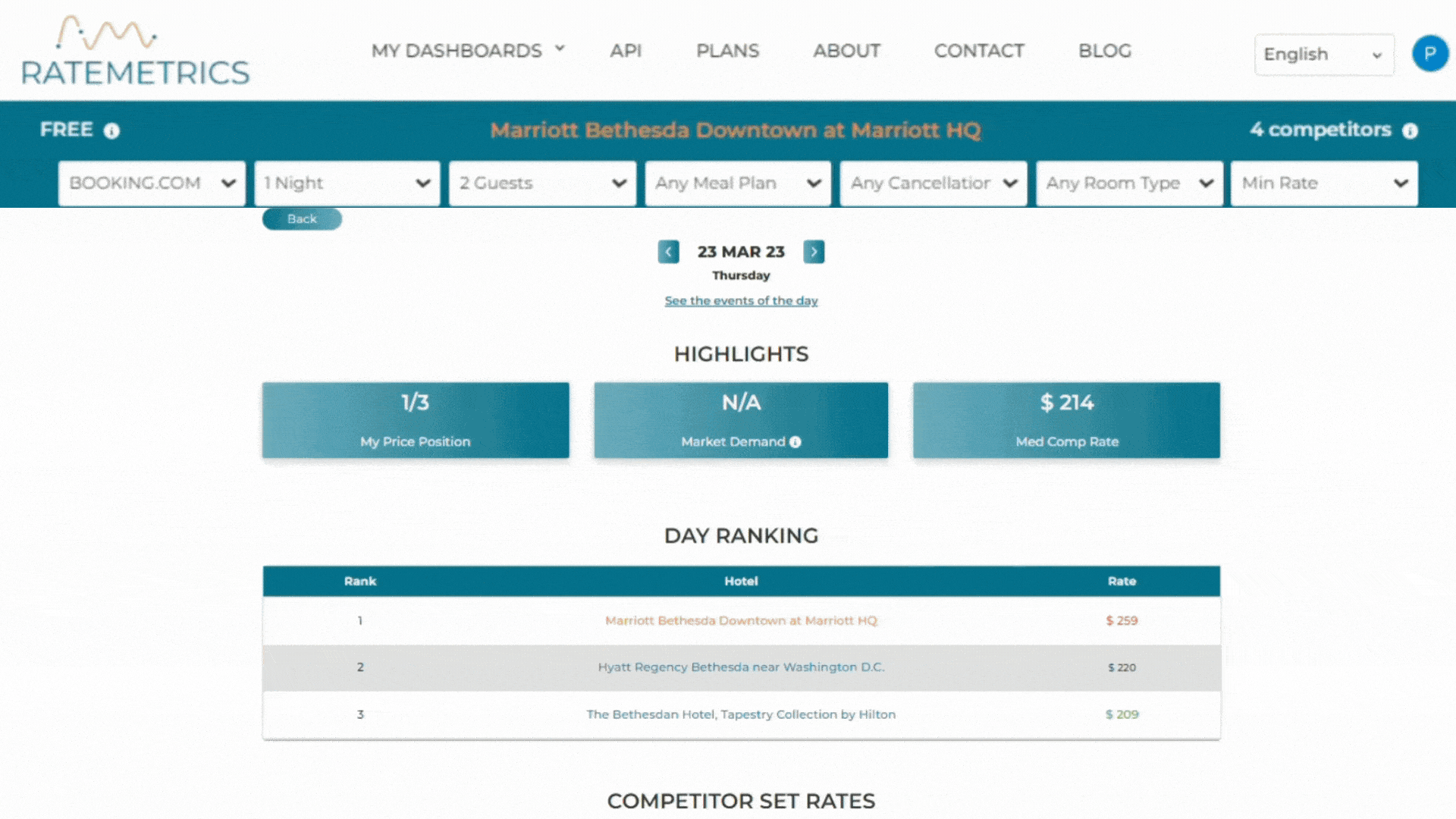The width and height of the screenshot is (1456, 819).
Task: Click the info icon next to FREE
Action: 111,131
